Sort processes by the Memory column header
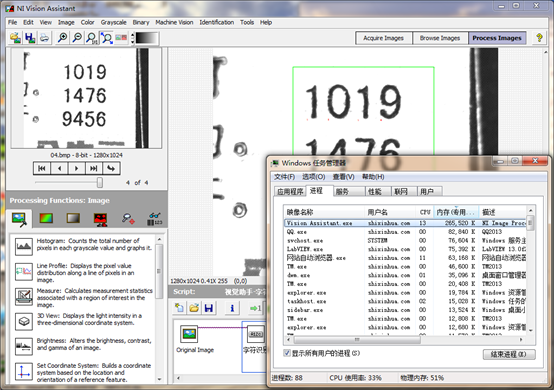 pos(456,212)
